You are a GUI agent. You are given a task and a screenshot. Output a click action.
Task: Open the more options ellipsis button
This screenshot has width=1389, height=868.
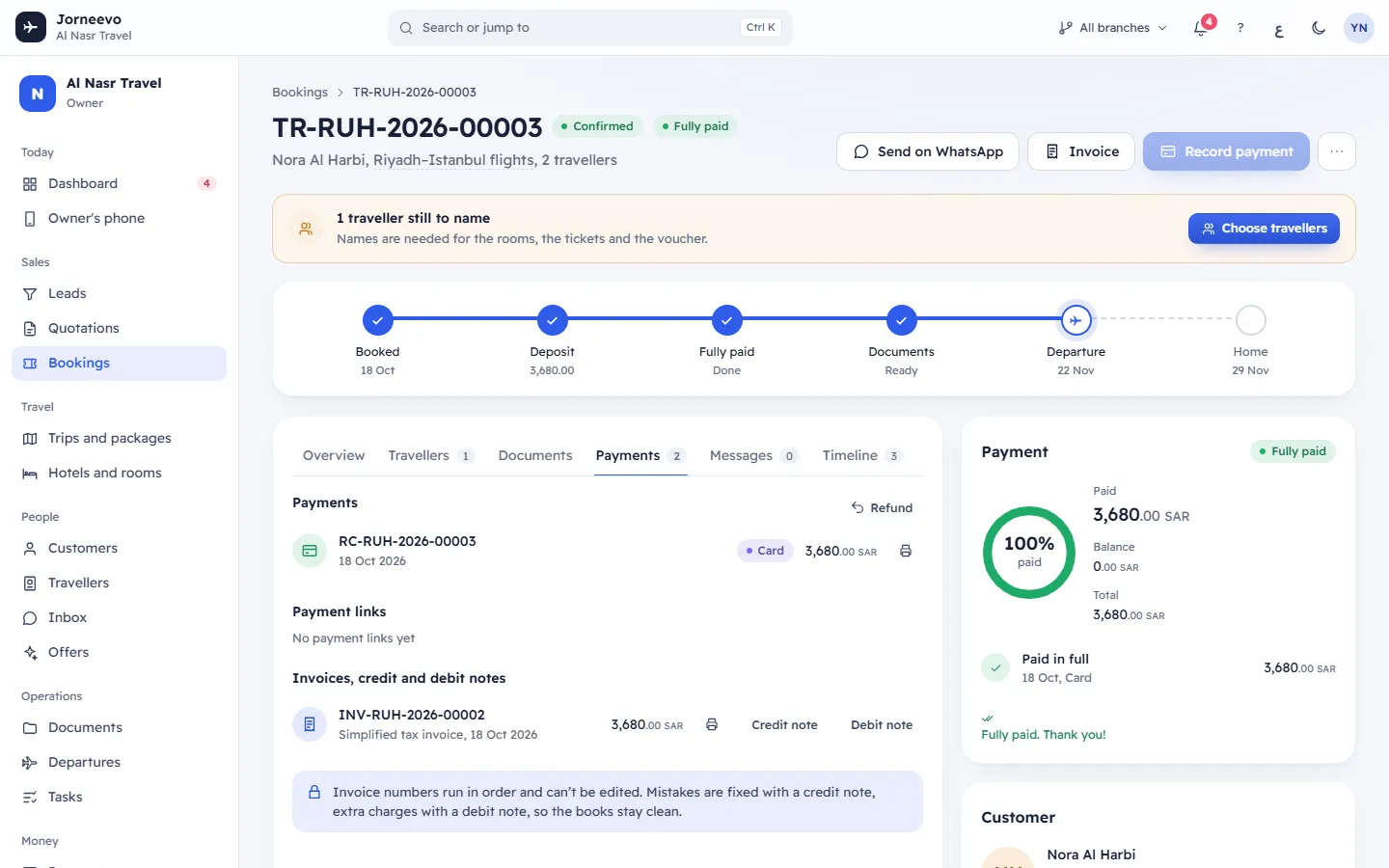(x=1337, y=151)
